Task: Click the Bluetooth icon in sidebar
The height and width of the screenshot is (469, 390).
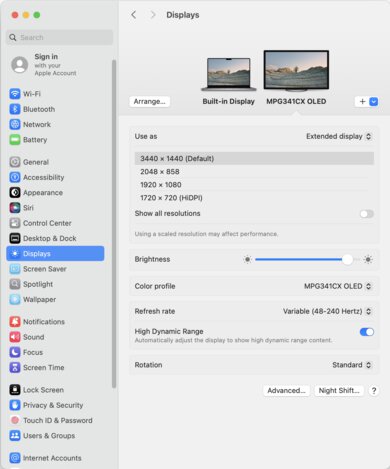Action: [x=15, y=109]
